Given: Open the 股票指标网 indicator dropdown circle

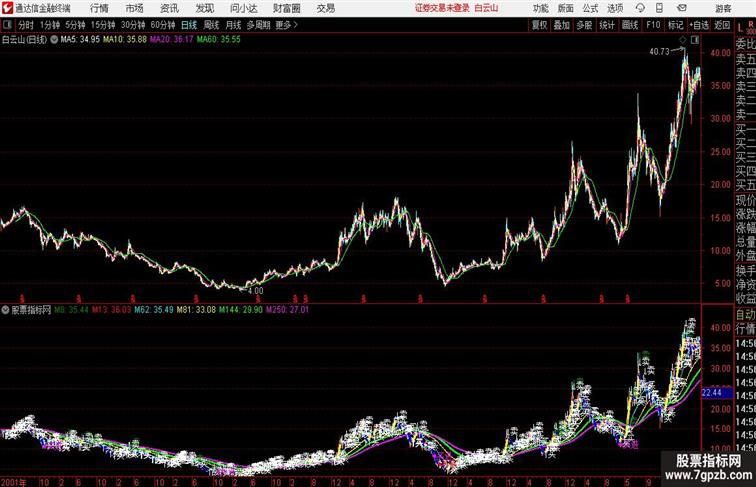Looking at the screenshot, I should pos(5,310).
